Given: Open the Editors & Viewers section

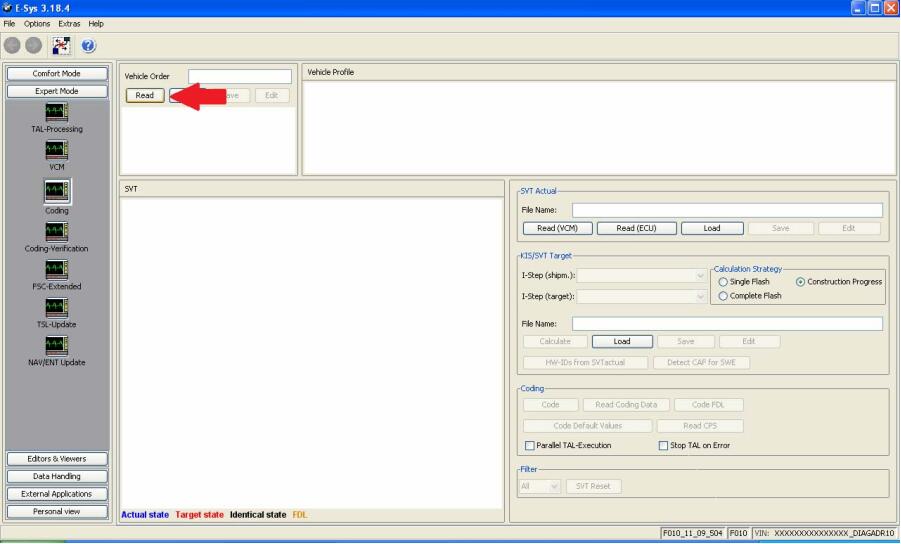Looking at the screenshot, I should [x=57, y=459].
